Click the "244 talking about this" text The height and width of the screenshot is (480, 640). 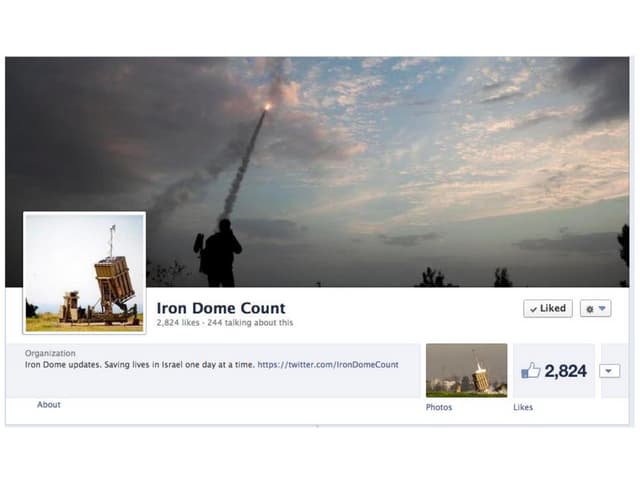[x=251, y=323]
